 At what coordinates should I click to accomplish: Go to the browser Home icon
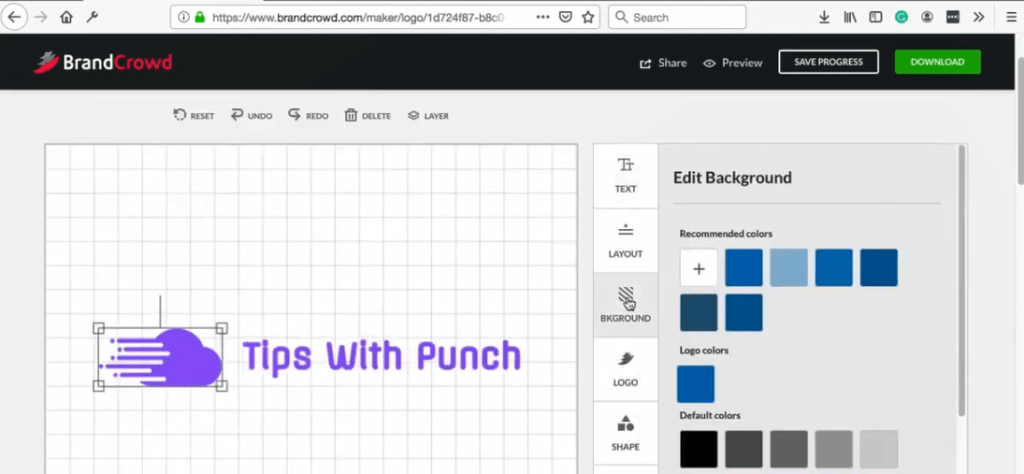pos(66,17)
